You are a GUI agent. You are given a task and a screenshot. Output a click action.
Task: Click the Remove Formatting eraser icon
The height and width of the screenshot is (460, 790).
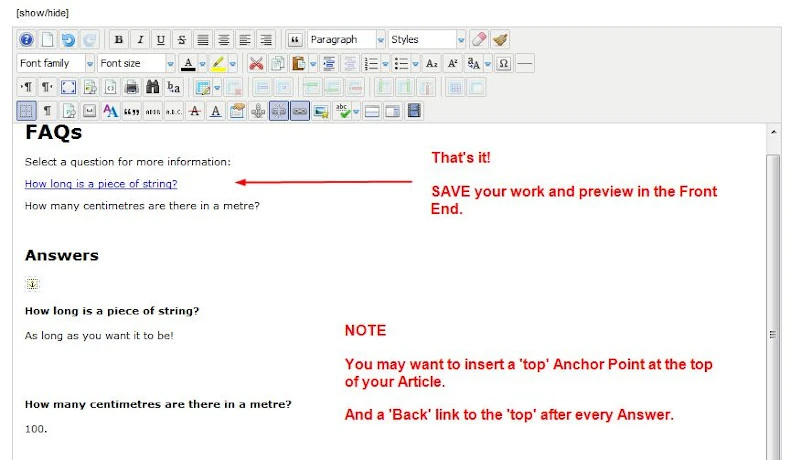point(479,39)
